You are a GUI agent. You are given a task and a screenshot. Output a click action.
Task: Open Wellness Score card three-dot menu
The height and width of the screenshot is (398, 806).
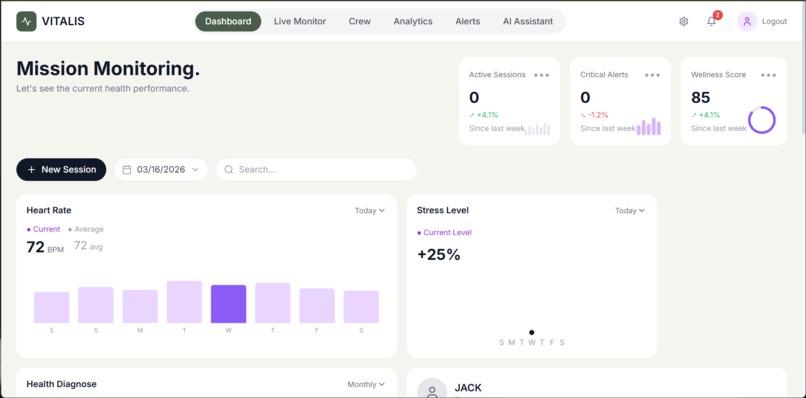pos(768,75)
